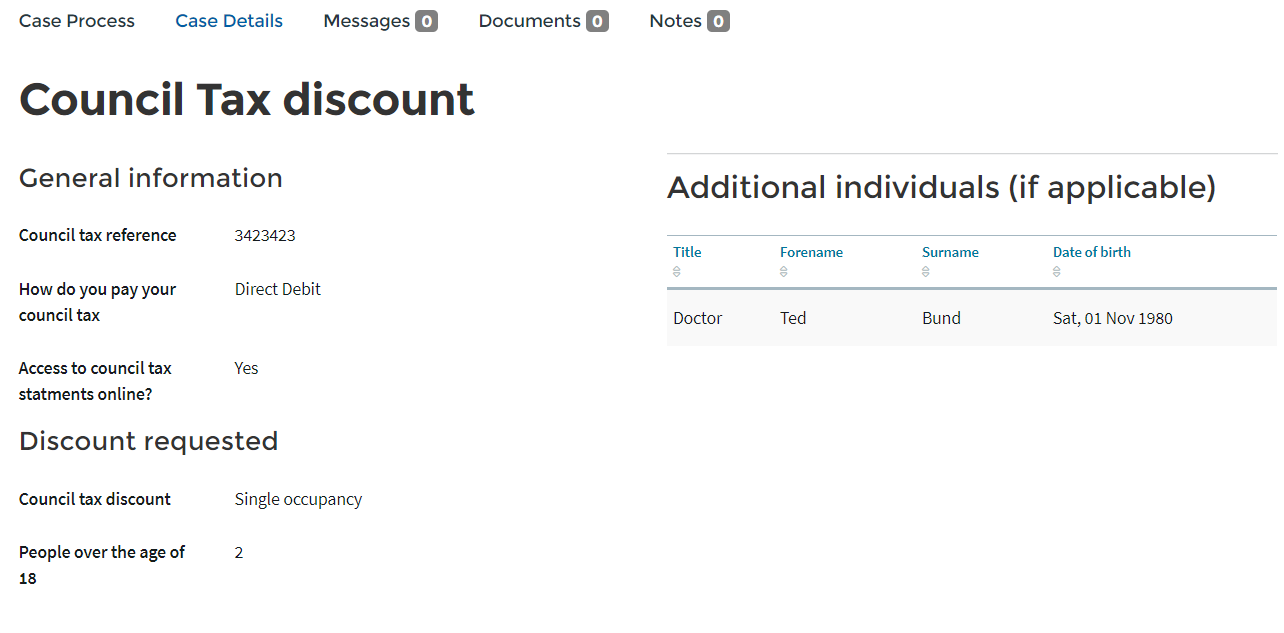
Task: Click the Messages count badge
Action: (x=426, y=21)
